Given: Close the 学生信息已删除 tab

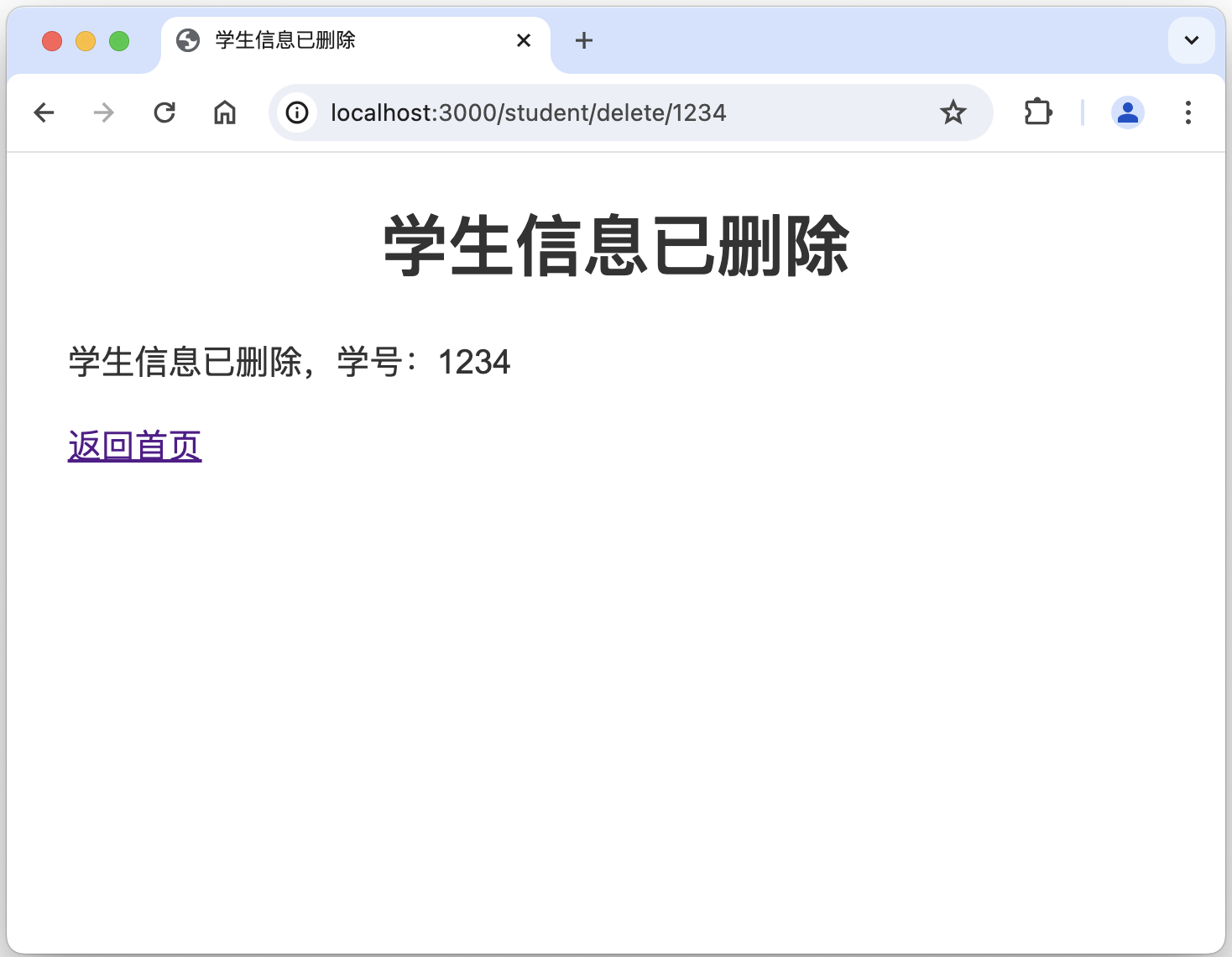Looking at the screenshot, I should (x=524, y=40).
